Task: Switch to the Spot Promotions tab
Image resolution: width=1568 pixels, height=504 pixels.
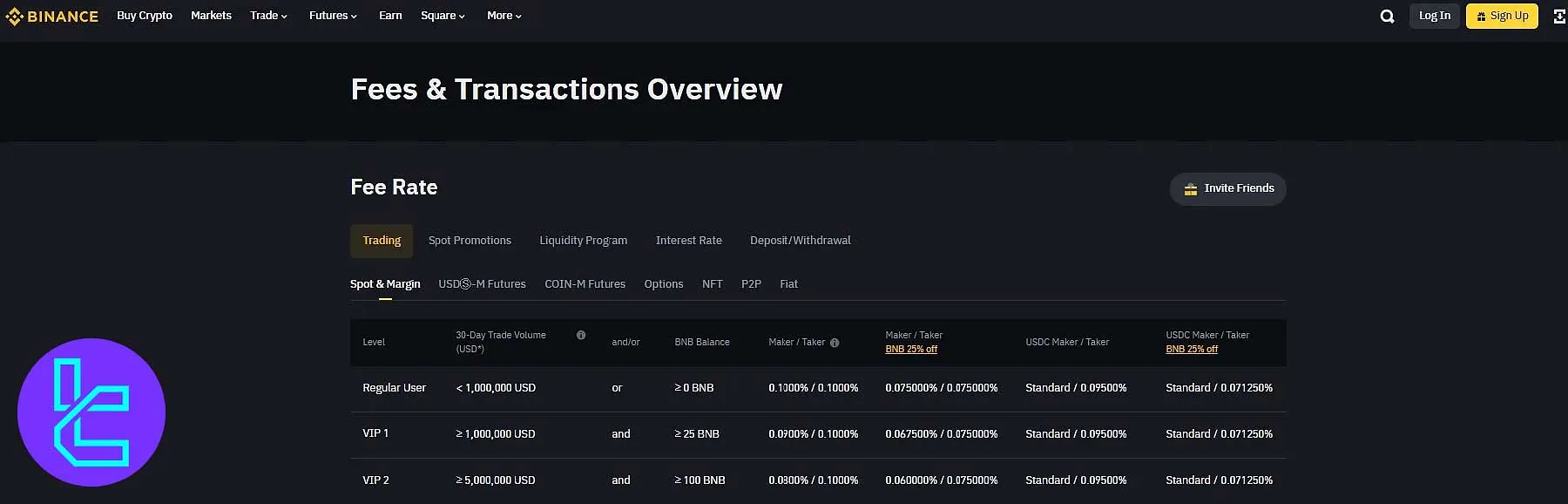Action: pos(470,241)
